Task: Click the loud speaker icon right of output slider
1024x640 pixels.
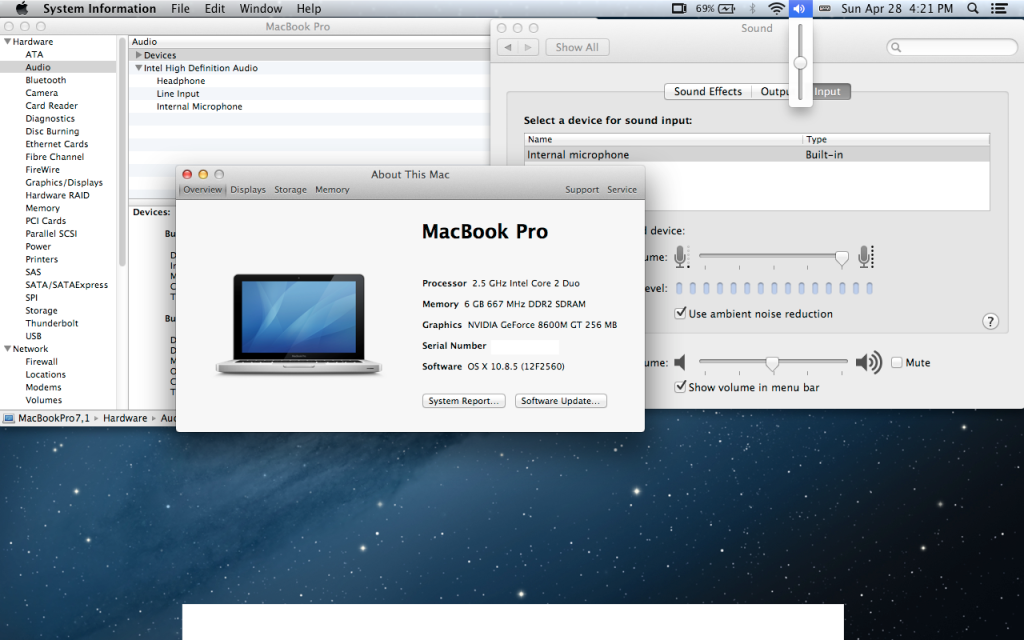Action: 868,362
